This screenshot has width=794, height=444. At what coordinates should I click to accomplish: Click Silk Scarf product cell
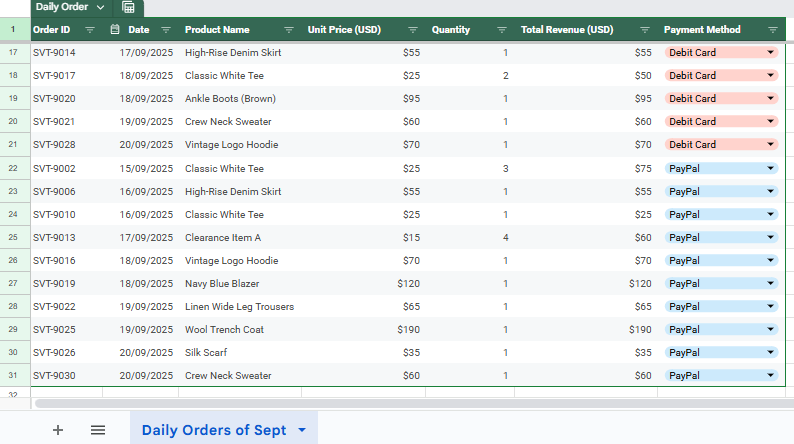240,352
